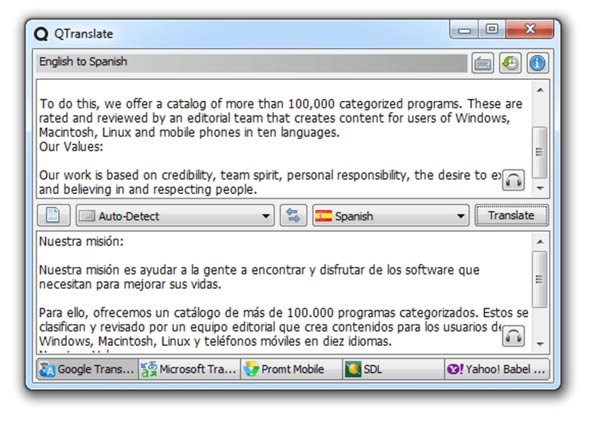Viewport: 600px width, 428px height.
Task: Switch to Microsoft Translator service tab
Action: pos(189,369)
